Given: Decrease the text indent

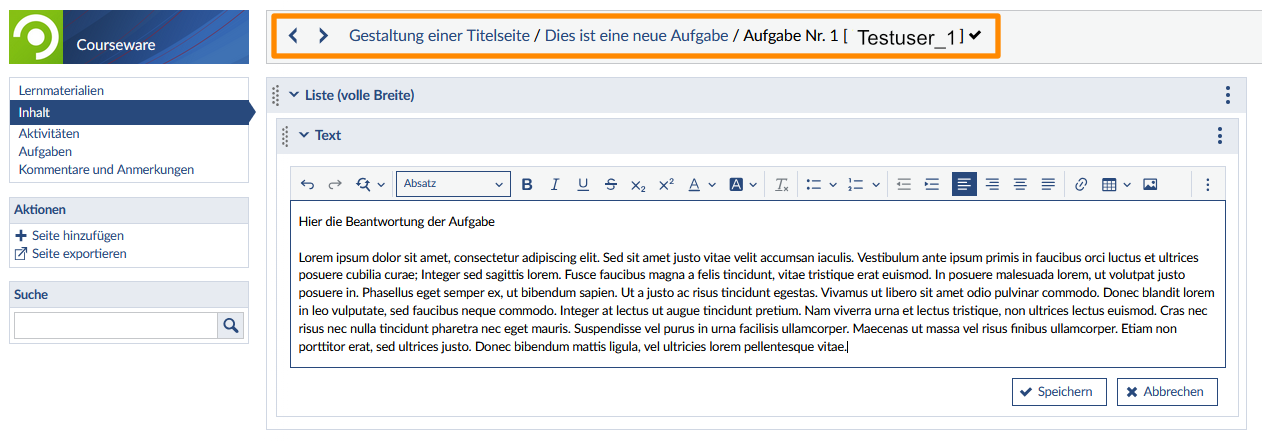Looking at the screenshot, I should [904, 185].
